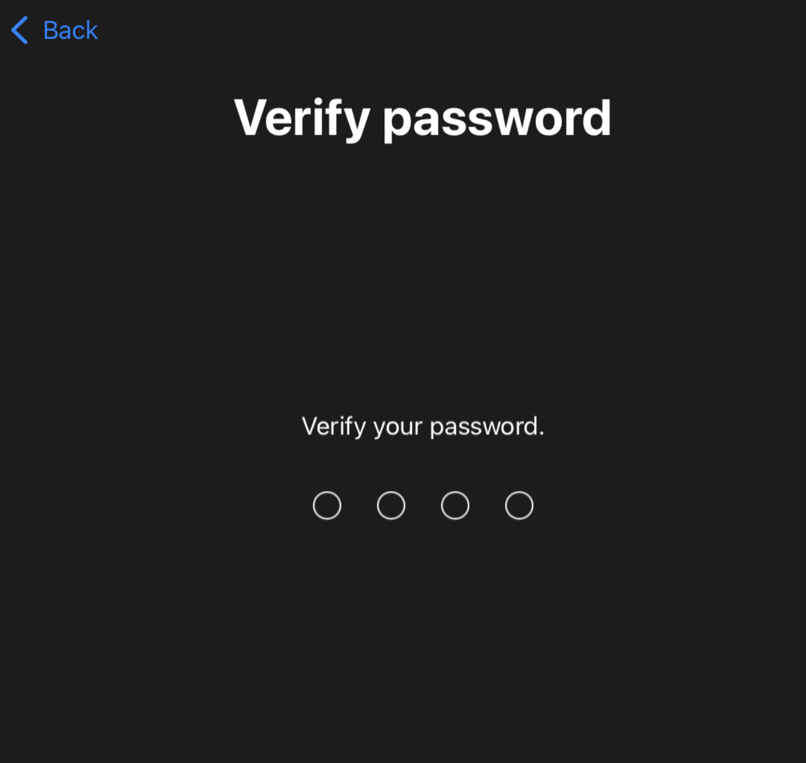This screenshot has width=806, height=763.
Task: Click the word 'password' in bold title
Action: pos(497,120)
